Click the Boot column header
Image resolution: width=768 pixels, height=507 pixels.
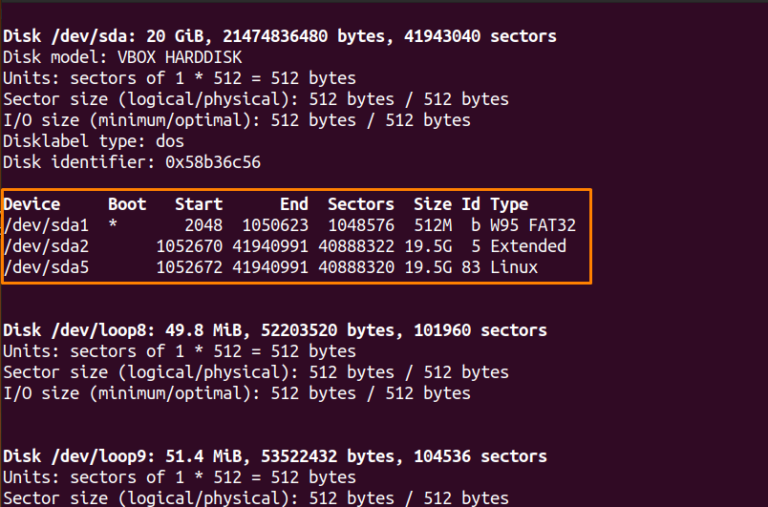pos(127,204)
